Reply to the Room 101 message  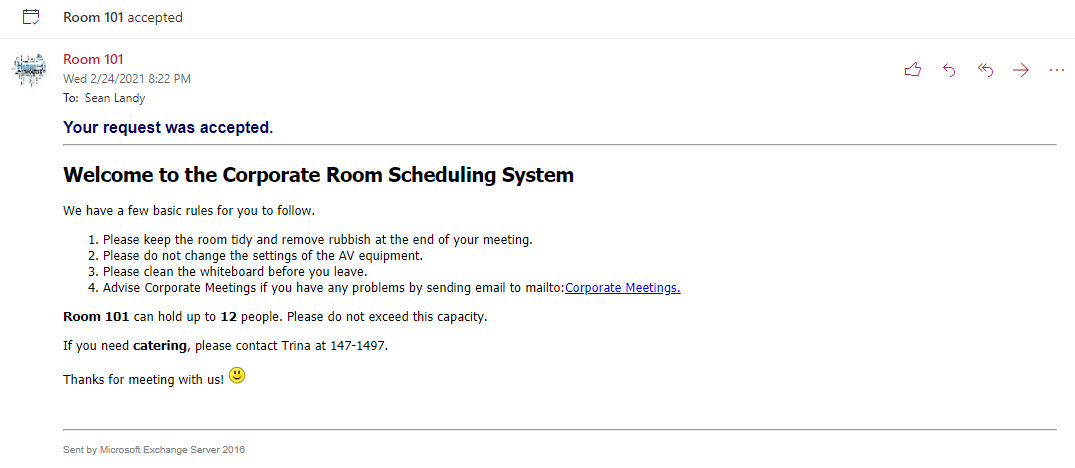[x=949, y=70]
